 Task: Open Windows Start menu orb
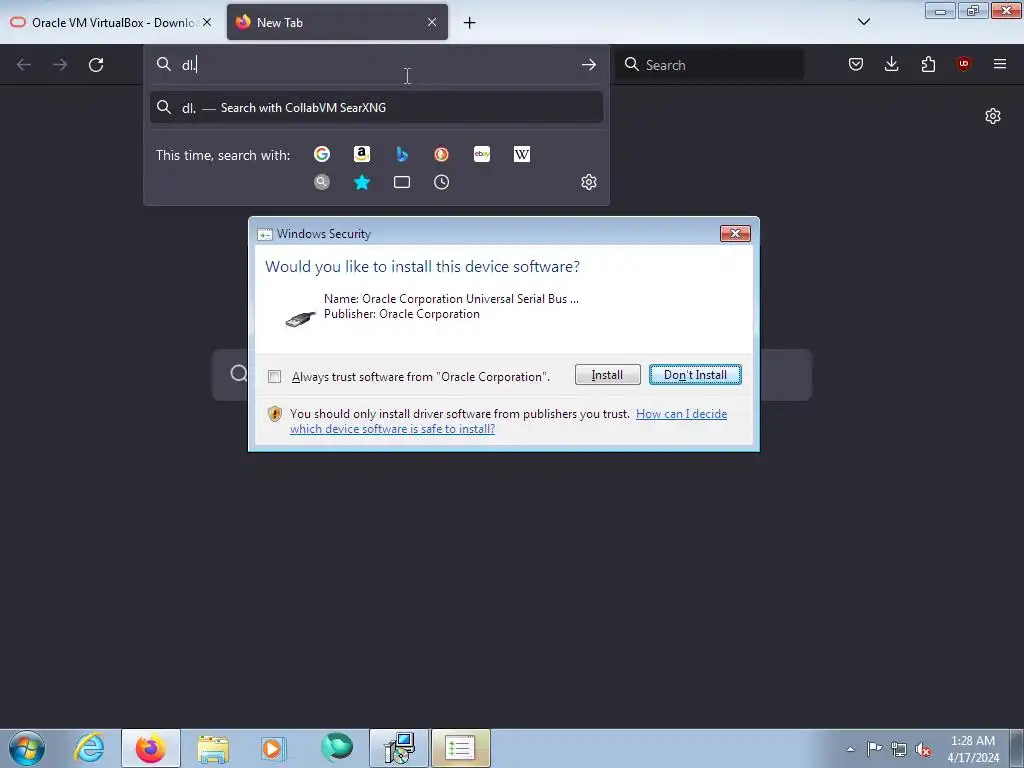(x=27, y=748)
